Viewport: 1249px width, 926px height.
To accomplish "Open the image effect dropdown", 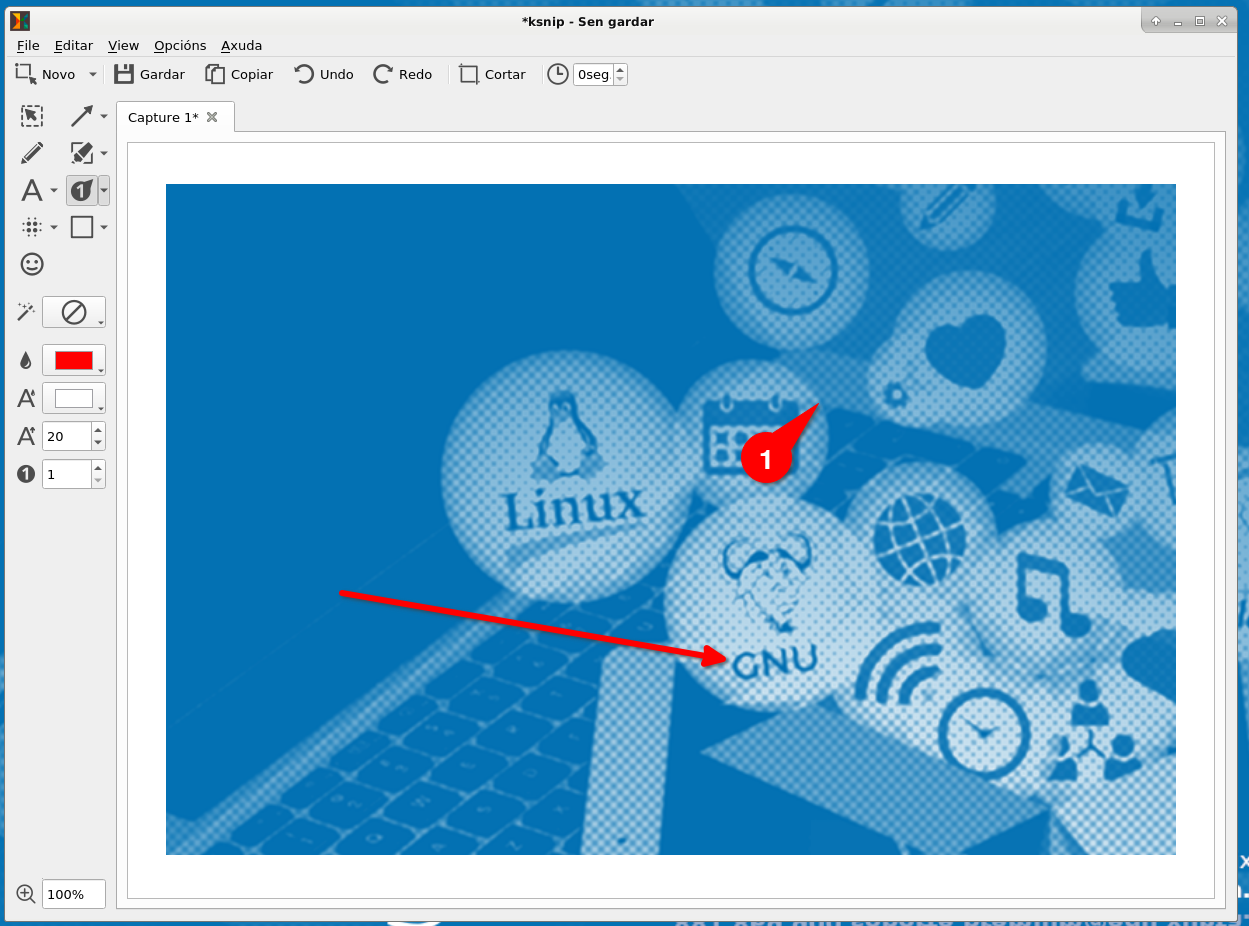I will (74, 312).
